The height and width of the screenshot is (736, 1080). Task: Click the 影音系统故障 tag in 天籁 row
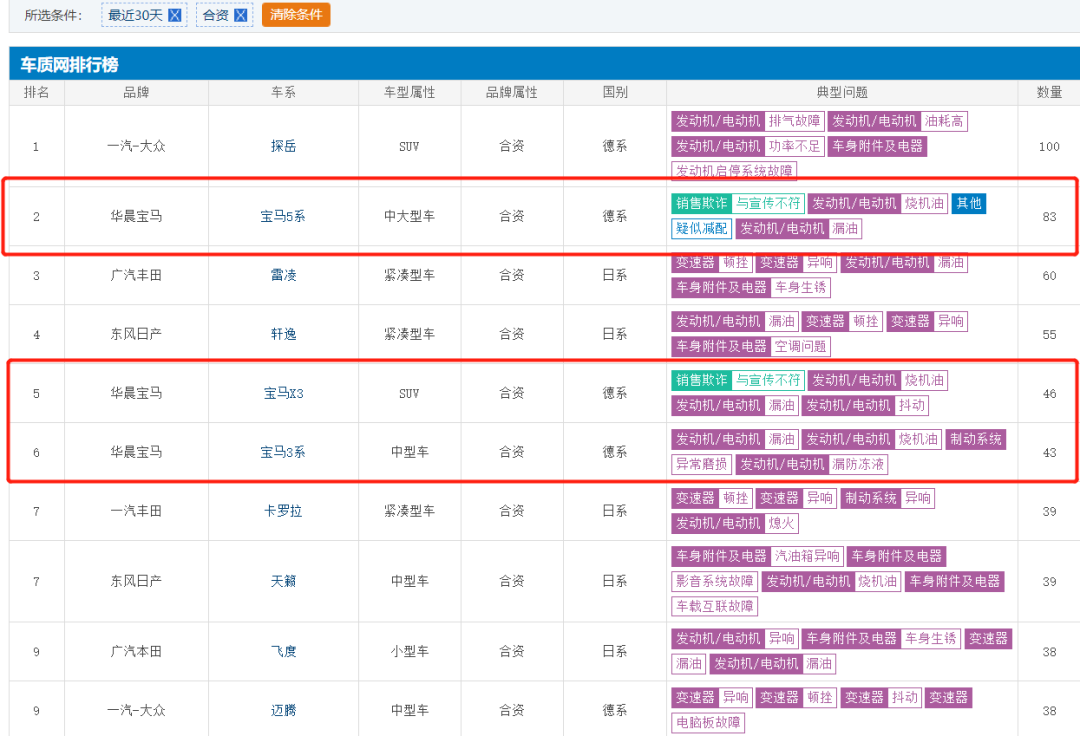[x=714, y=581]
